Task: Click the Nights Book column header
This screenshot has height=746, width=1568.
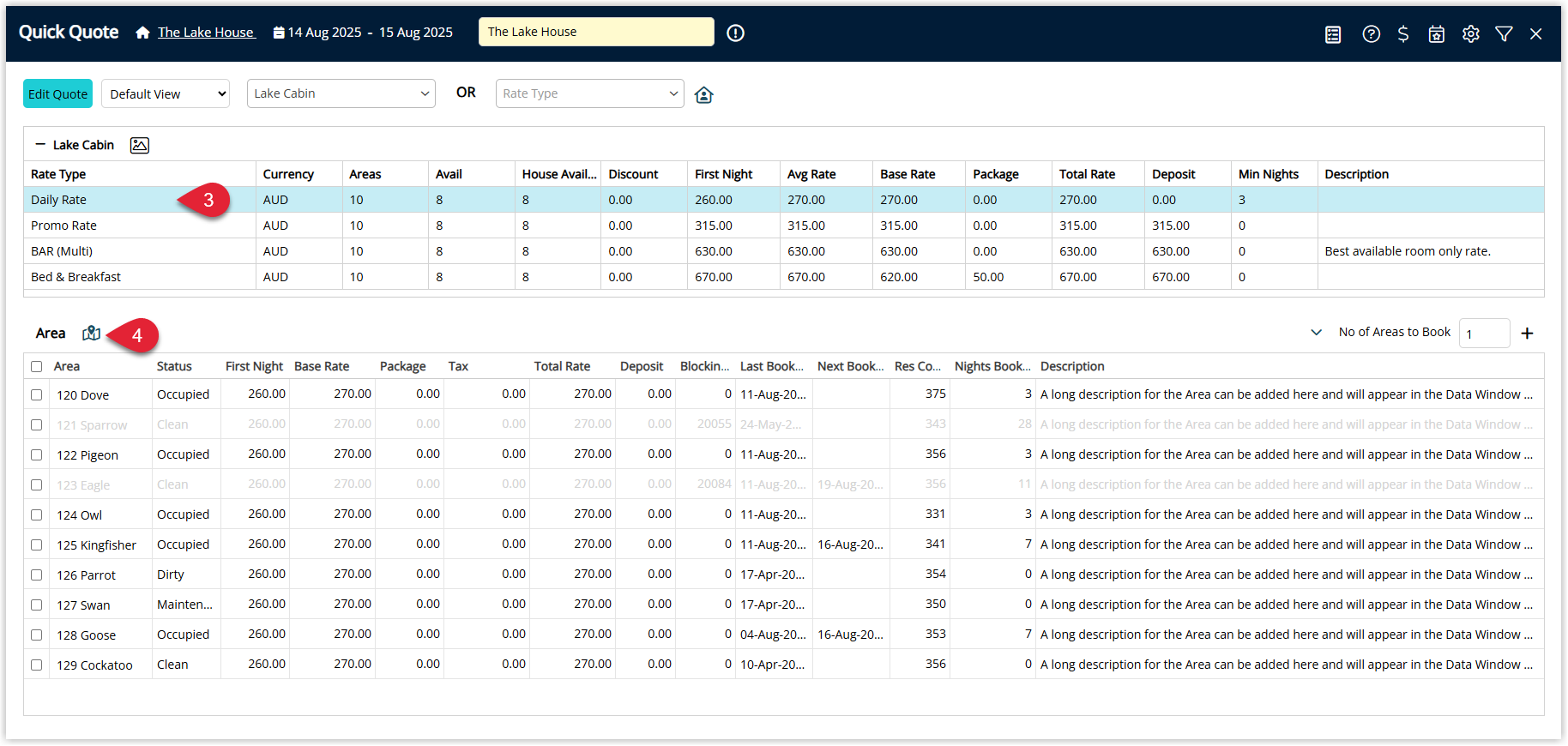Action: (992, 366)
